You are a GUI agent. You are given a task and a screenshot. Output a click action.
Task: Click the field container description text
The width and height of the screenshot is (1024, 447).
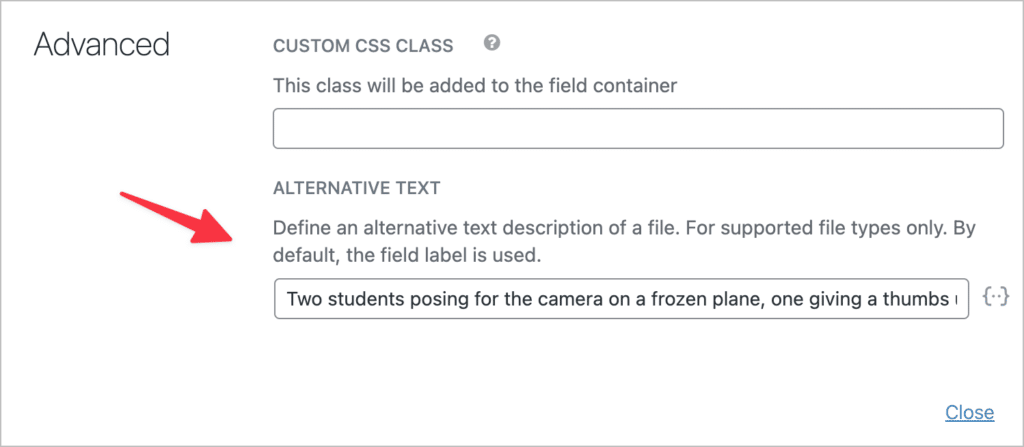click(475, 85)
